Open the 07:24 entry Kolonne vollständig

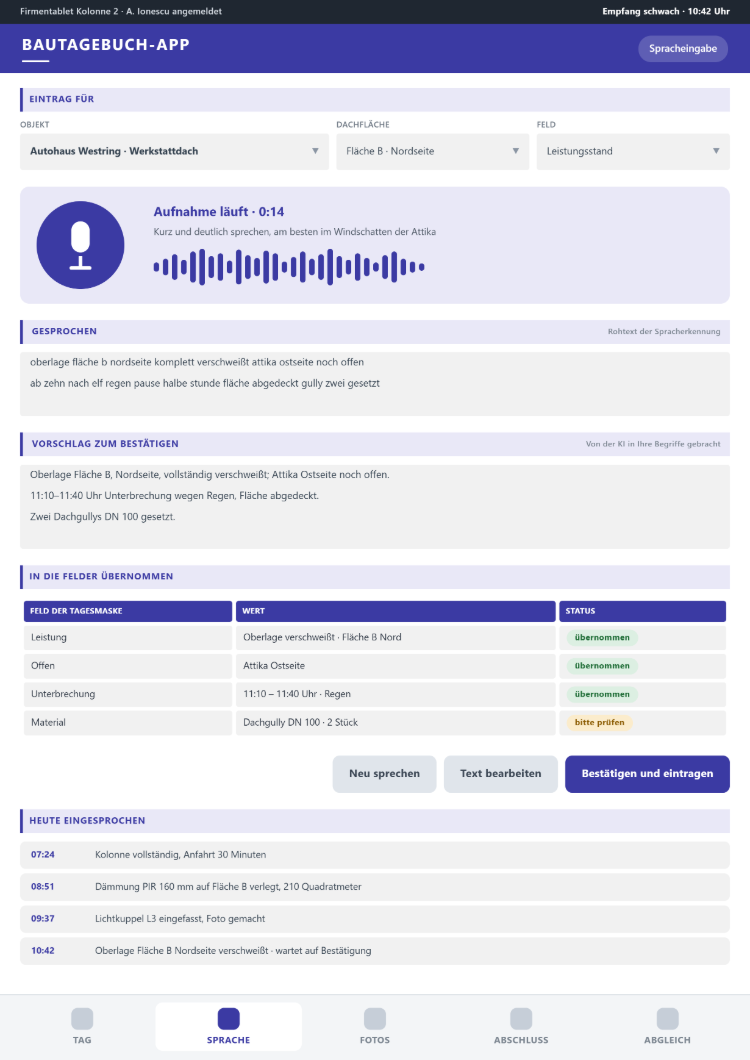coord(375,855)
